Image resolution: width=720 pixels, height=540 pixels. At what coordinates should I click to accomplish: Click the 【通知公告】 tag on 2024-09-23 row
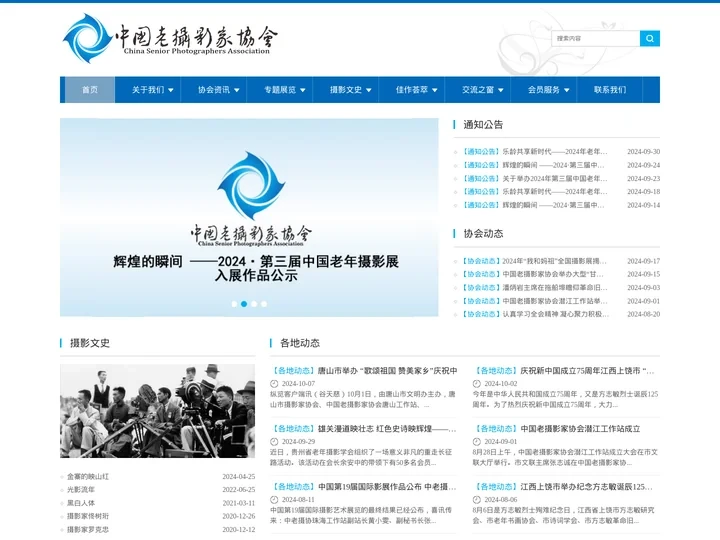pos(480,179)
